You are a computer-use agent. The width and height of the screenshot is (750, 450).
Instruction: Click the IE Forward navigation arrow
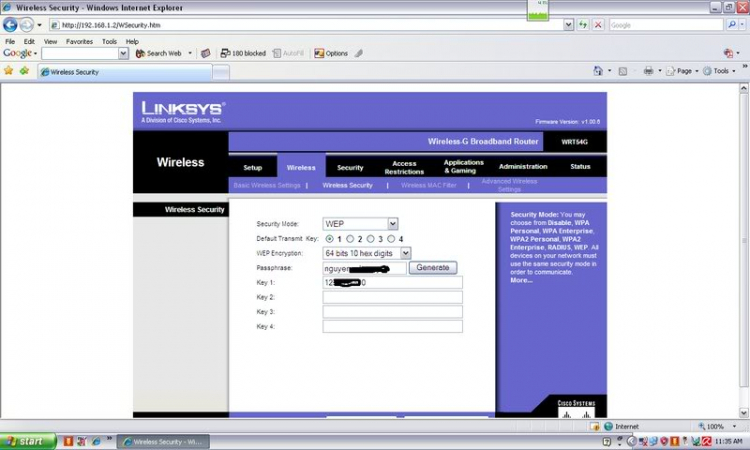coord(27,25)
